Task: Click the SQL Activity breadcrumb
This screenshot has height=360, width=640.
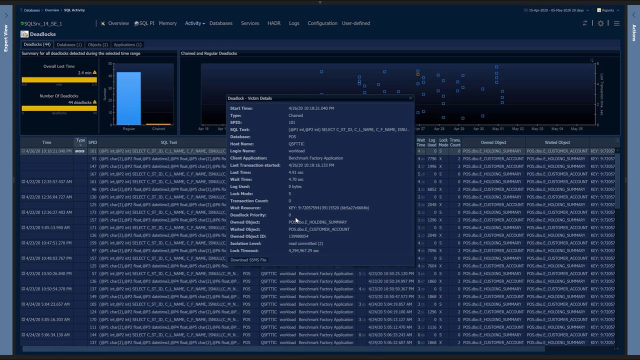Action: coord(74,10)
